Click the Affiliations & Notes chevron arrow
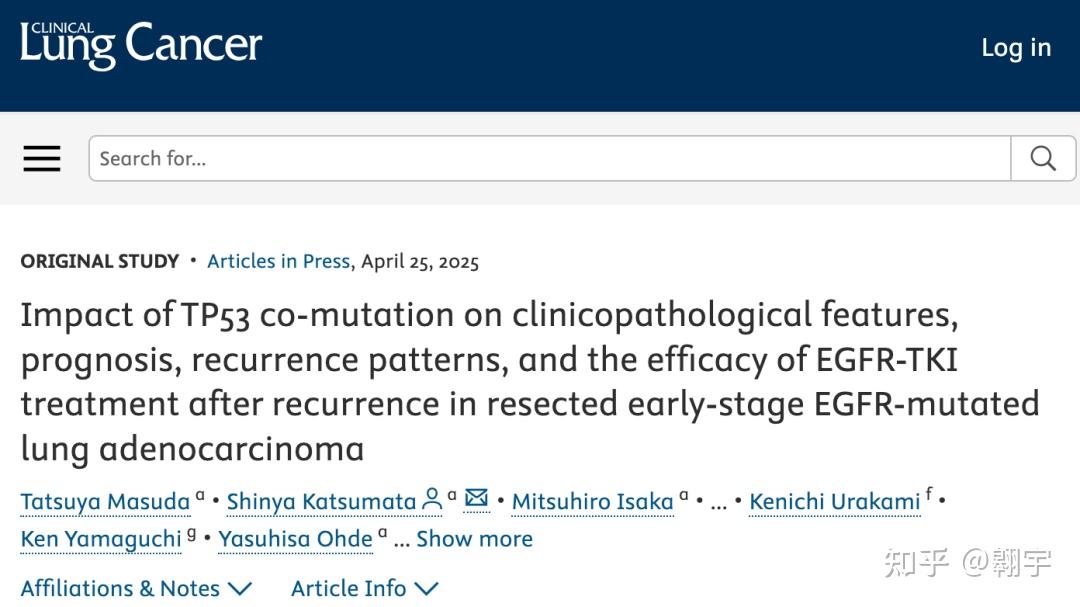Screen dimensions: 1080x607 coord(240,589)
